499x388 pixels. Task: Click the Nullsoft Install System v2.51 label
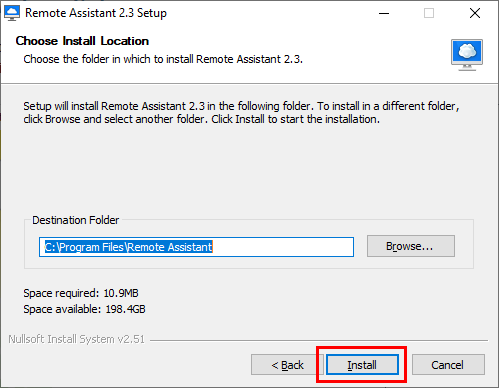[x=76, y=339]
